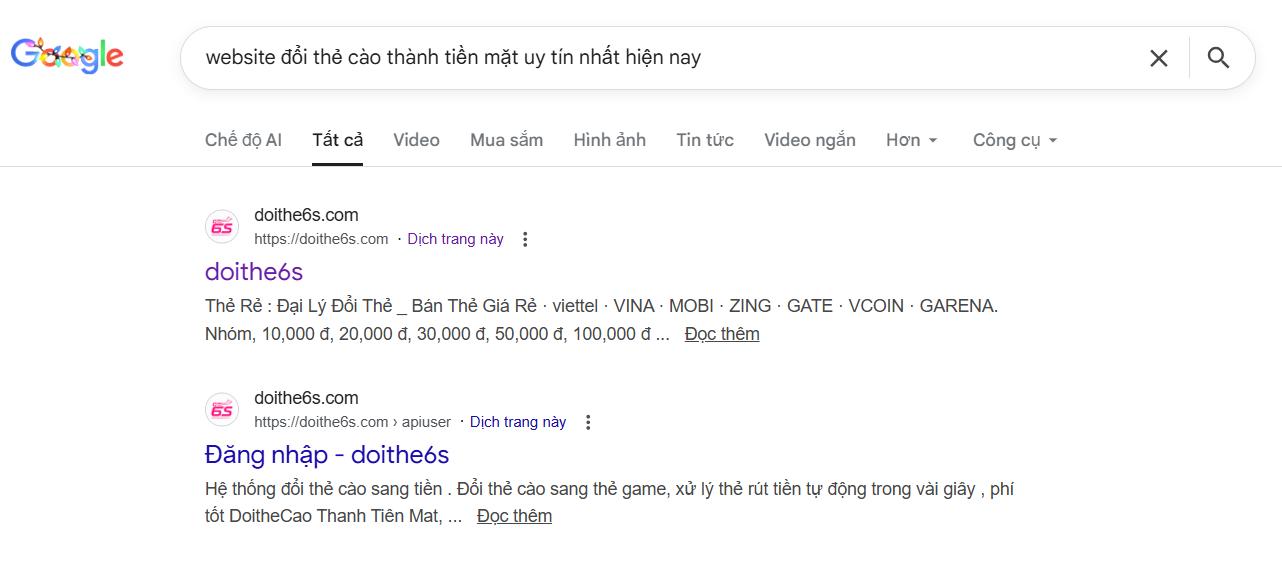Open Đăng nhập - doithe6s result title
This screenshot has width=1282, height=565.
click(327, 454)
